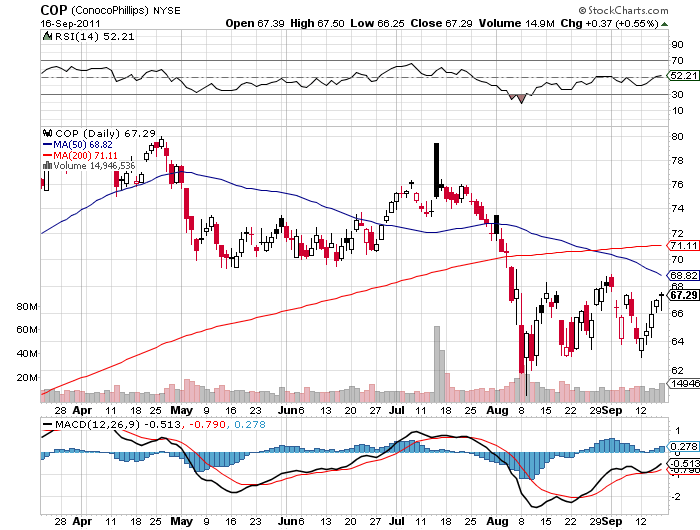Click the COP ticker symbol title
This screenshot has height=530, width=700.
pyautogui.click(x=54, y=10)
